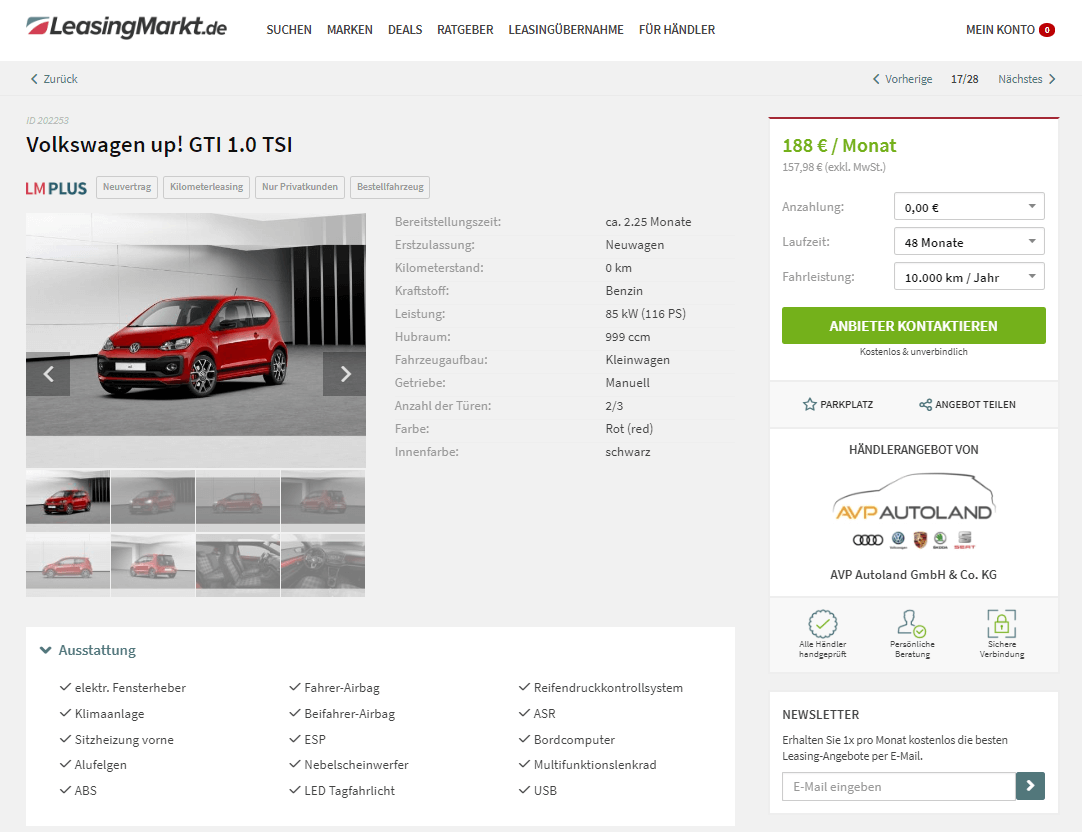
Task: Click the 'Multifunktionslenkrad' equipment item
Action: coord(595,764)
